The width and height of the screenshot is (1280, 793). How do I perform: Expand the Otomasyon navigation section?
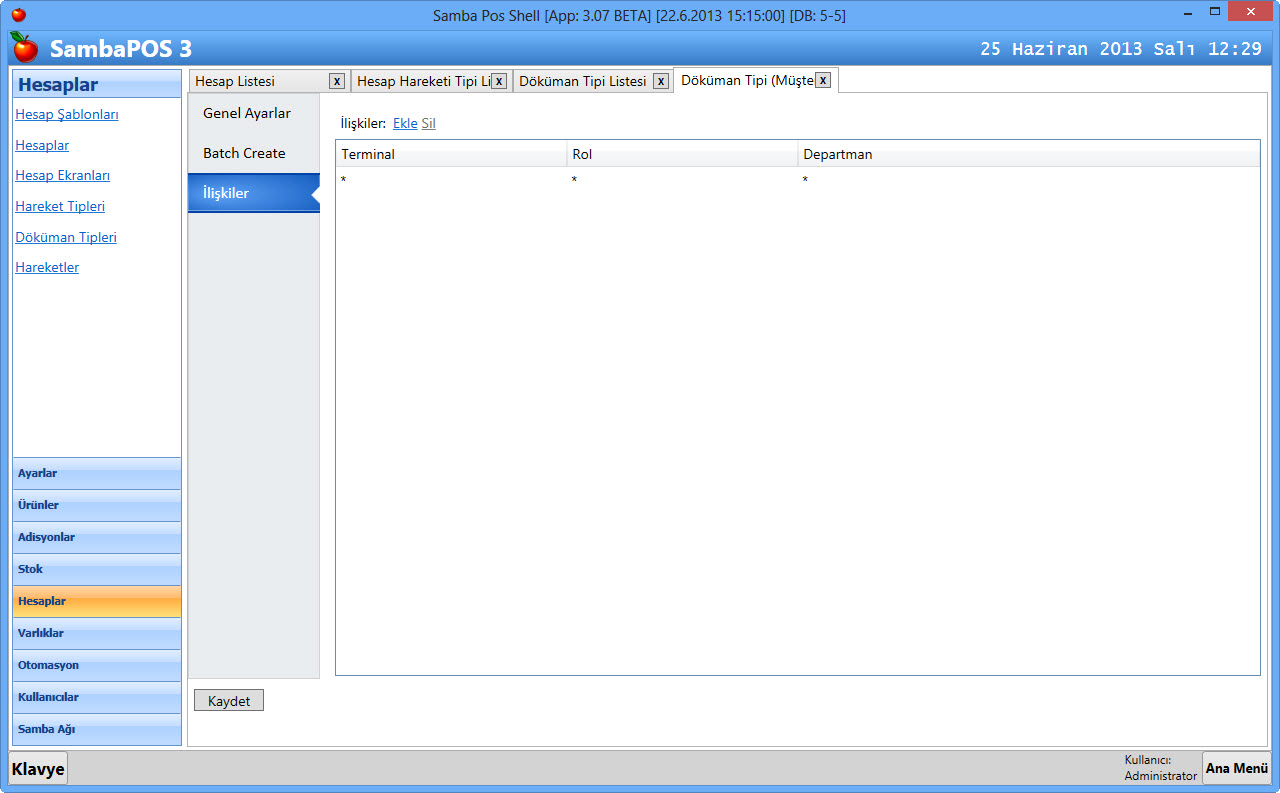97,665
